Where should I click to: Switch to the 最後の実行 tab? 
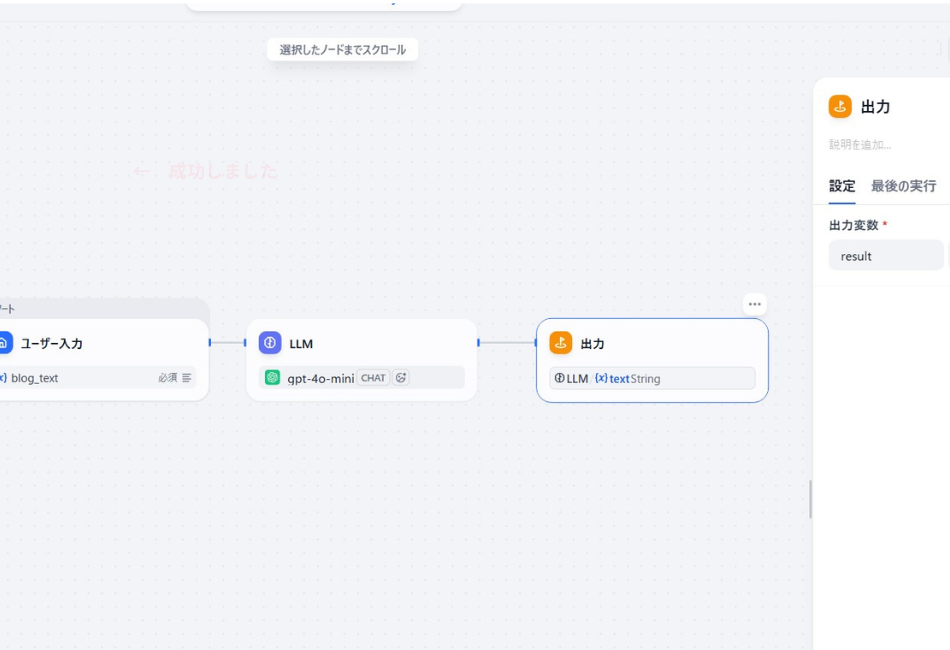point(901,186)
